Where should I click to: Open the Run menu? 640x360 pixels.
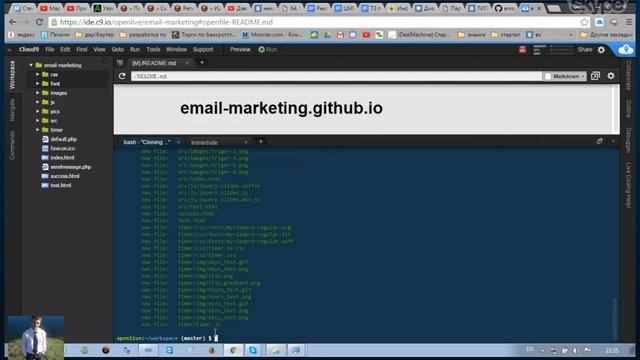[x=135, y=49]
